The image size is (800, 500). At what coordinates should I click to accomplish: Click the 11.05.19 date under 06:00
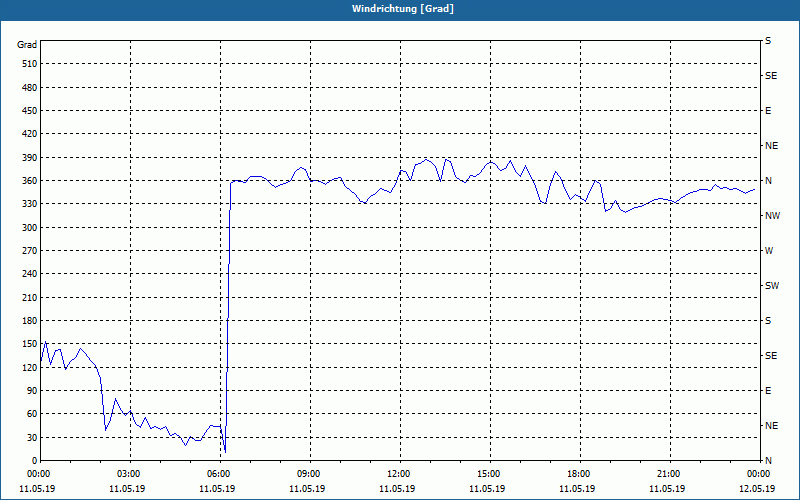tap(217, 489)
